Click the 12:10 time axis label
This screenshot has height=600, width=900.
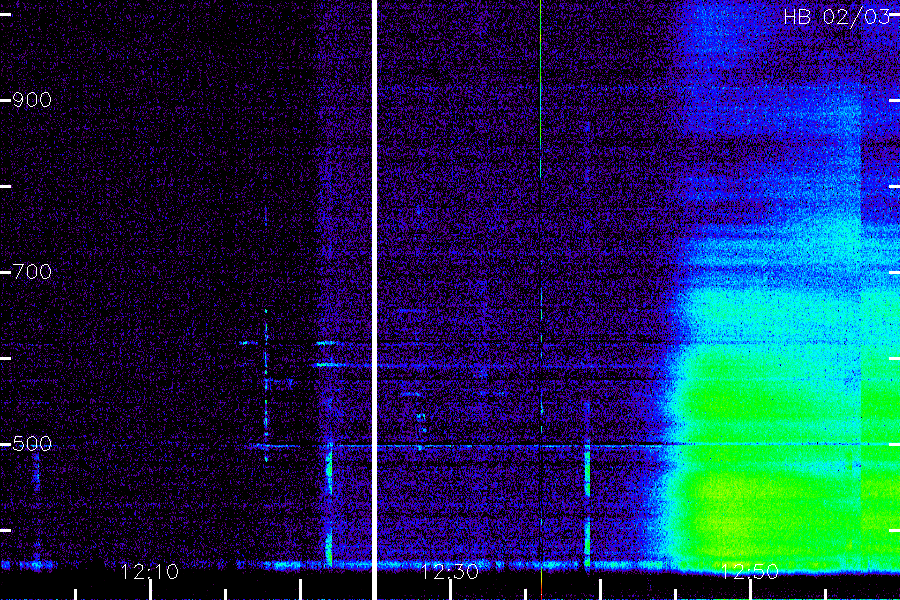(150, 571)
